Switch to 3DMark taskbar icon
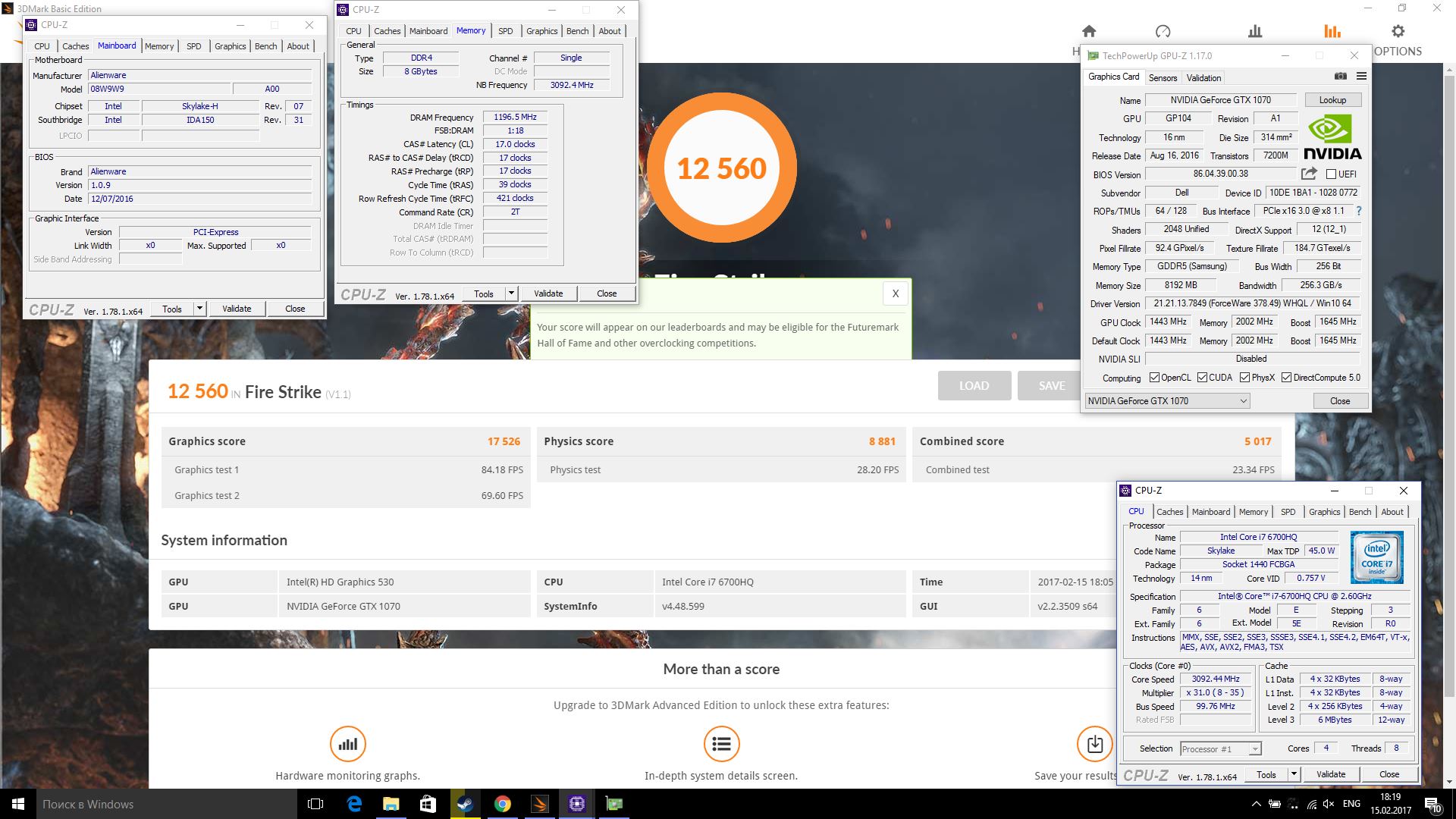This screenshot has width=1456, height=819. click(539, 804)
